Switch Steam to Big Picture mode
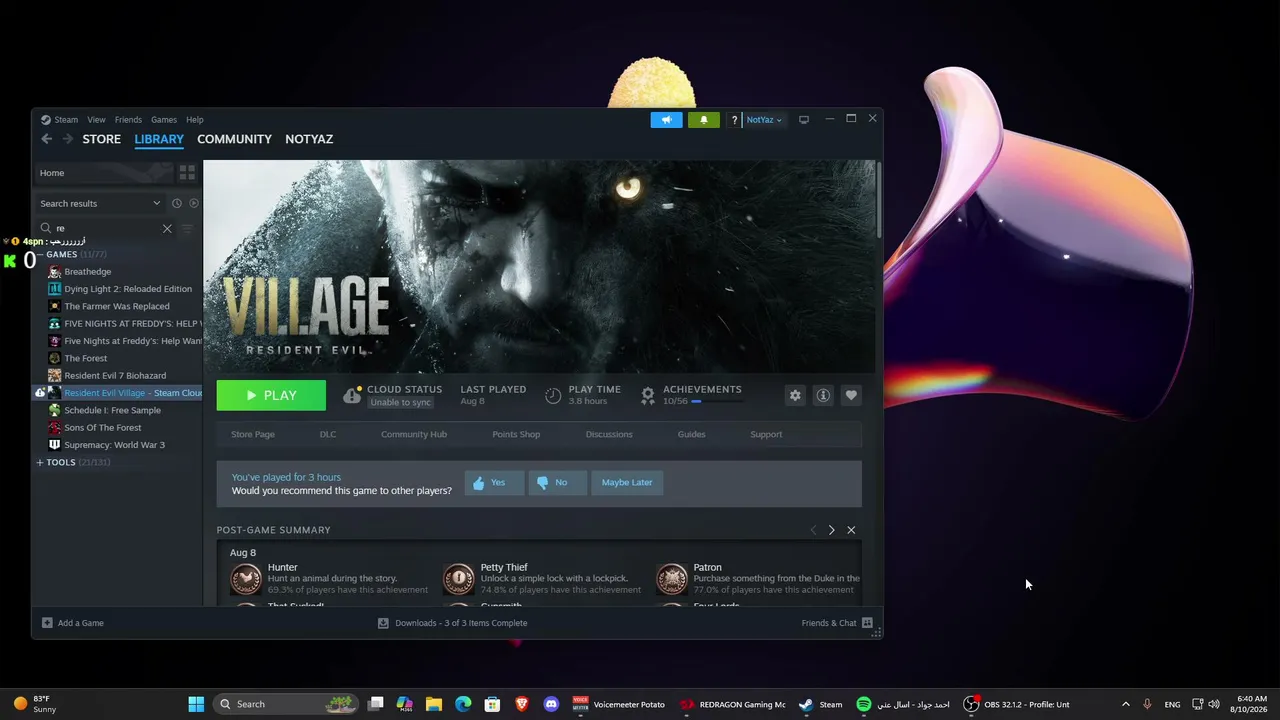This screenshot has width=1280, height=720. coord(803,120)
